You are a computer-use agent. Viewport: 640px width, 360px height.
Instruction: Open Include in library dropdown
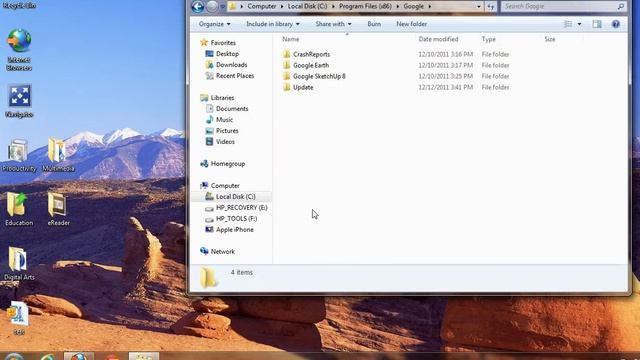coord(273,24)
